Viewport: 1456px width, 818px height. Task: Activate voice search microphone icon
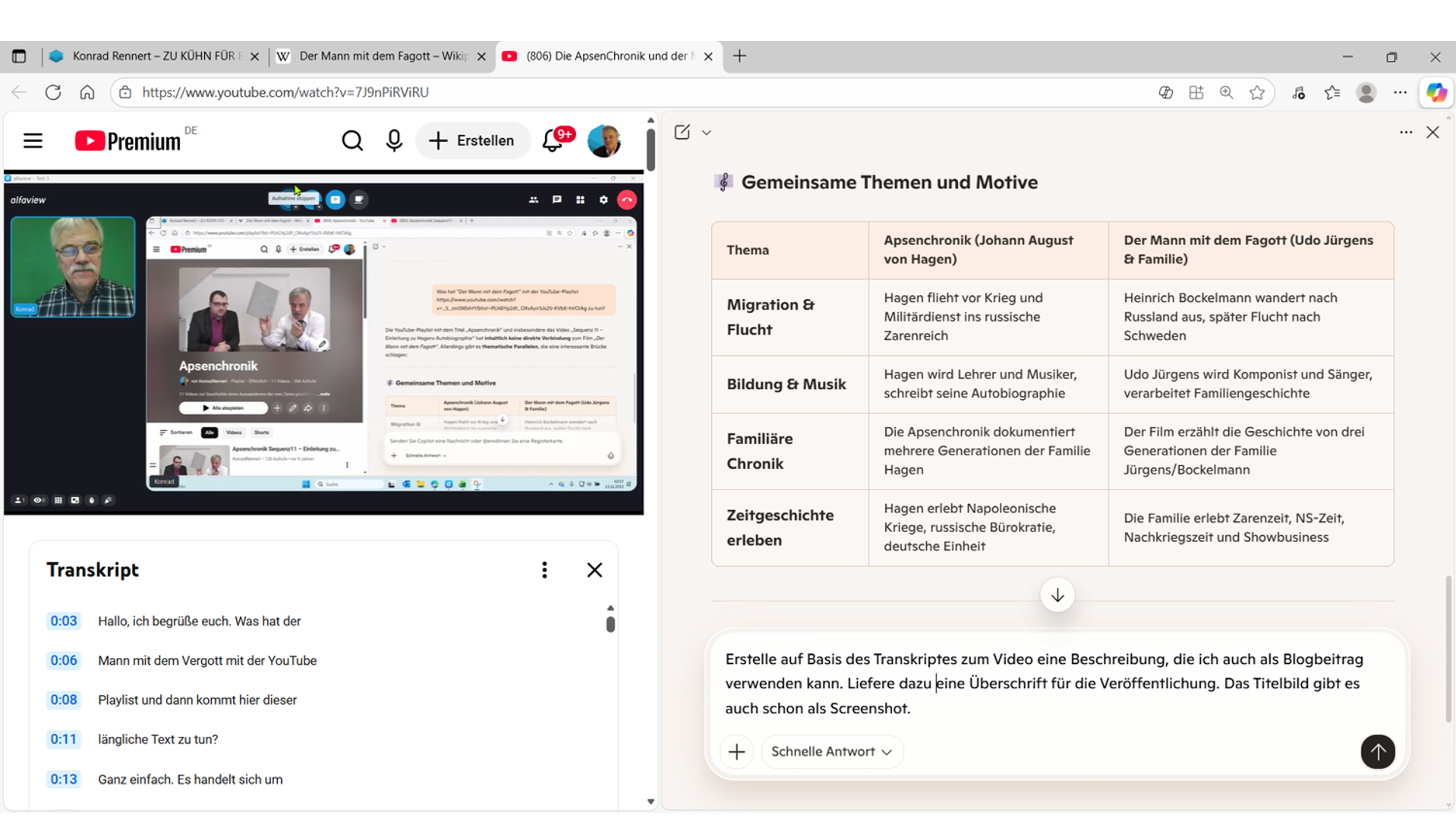[394, 141]
